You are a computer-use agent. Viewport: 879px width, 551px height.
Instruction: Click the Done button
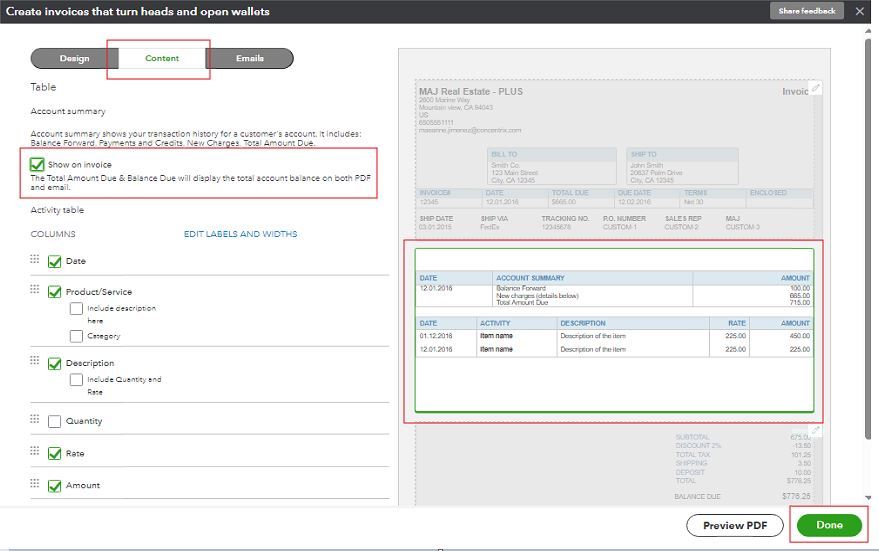tap(829, 525)
